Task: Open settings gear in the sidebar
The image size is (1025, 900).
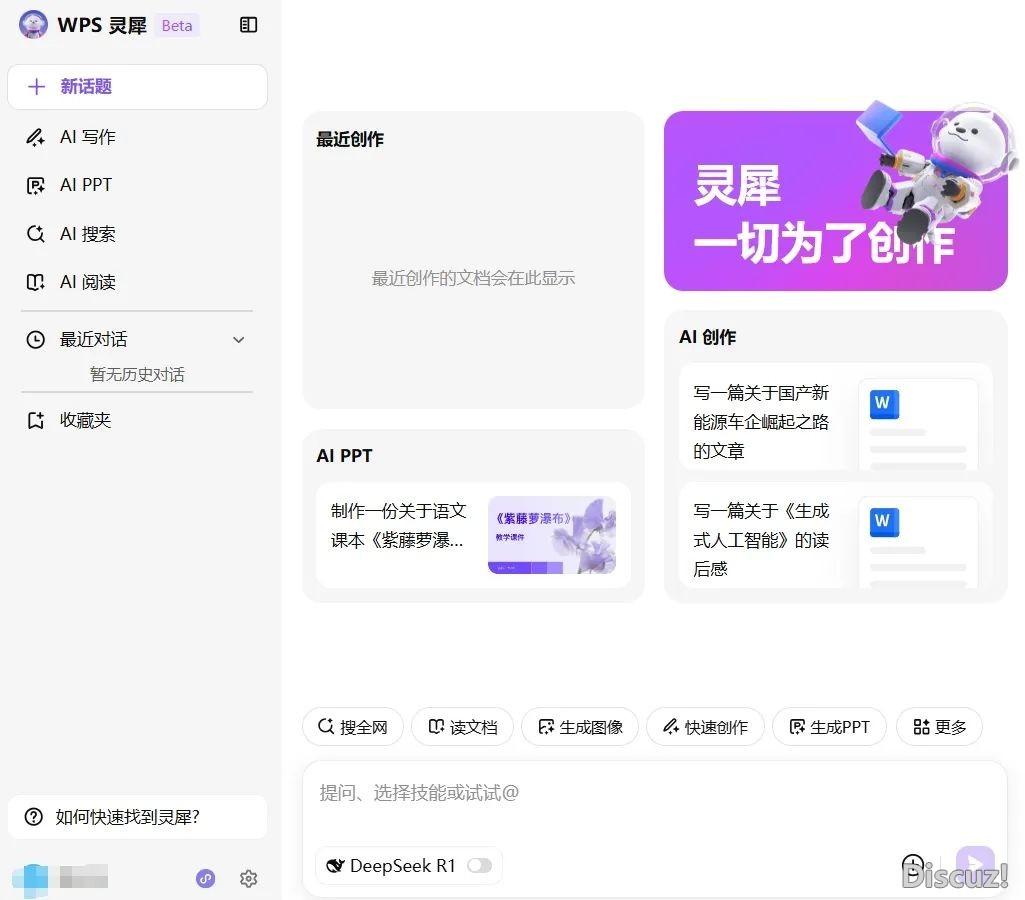Action: [x=248, y=878]
